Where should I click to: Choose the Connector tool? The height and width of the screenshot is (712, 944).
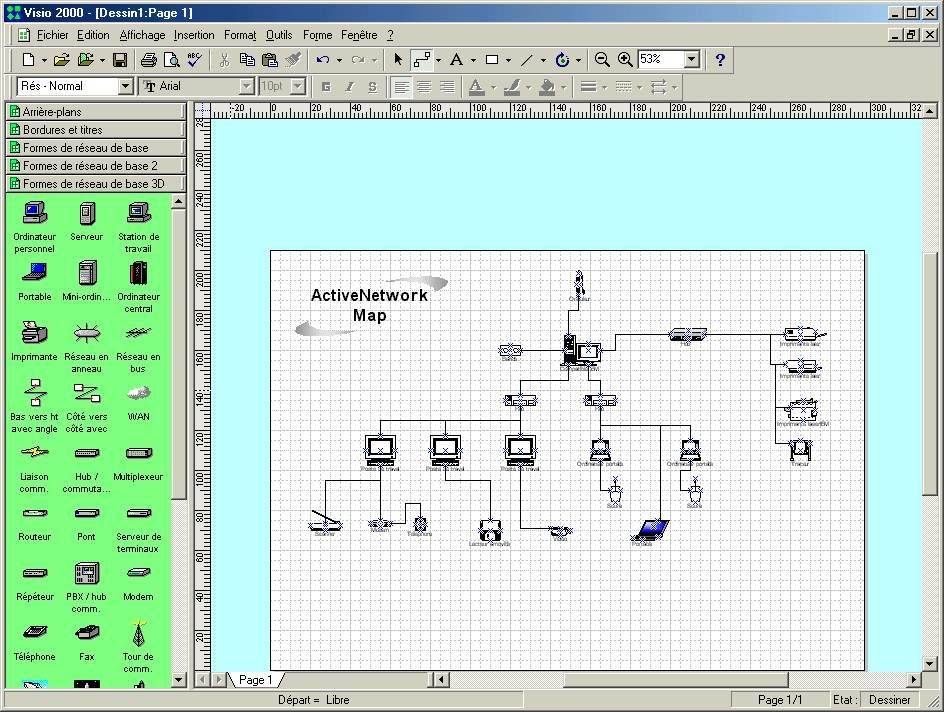click(x=422, y=60)
